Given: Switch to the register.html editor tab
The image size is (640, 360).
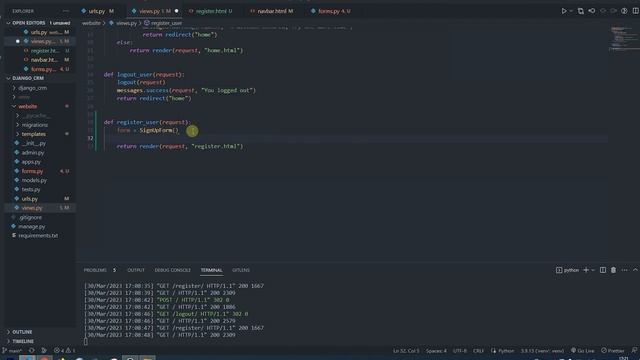Looking at the screenshot, I should point(211,11).
